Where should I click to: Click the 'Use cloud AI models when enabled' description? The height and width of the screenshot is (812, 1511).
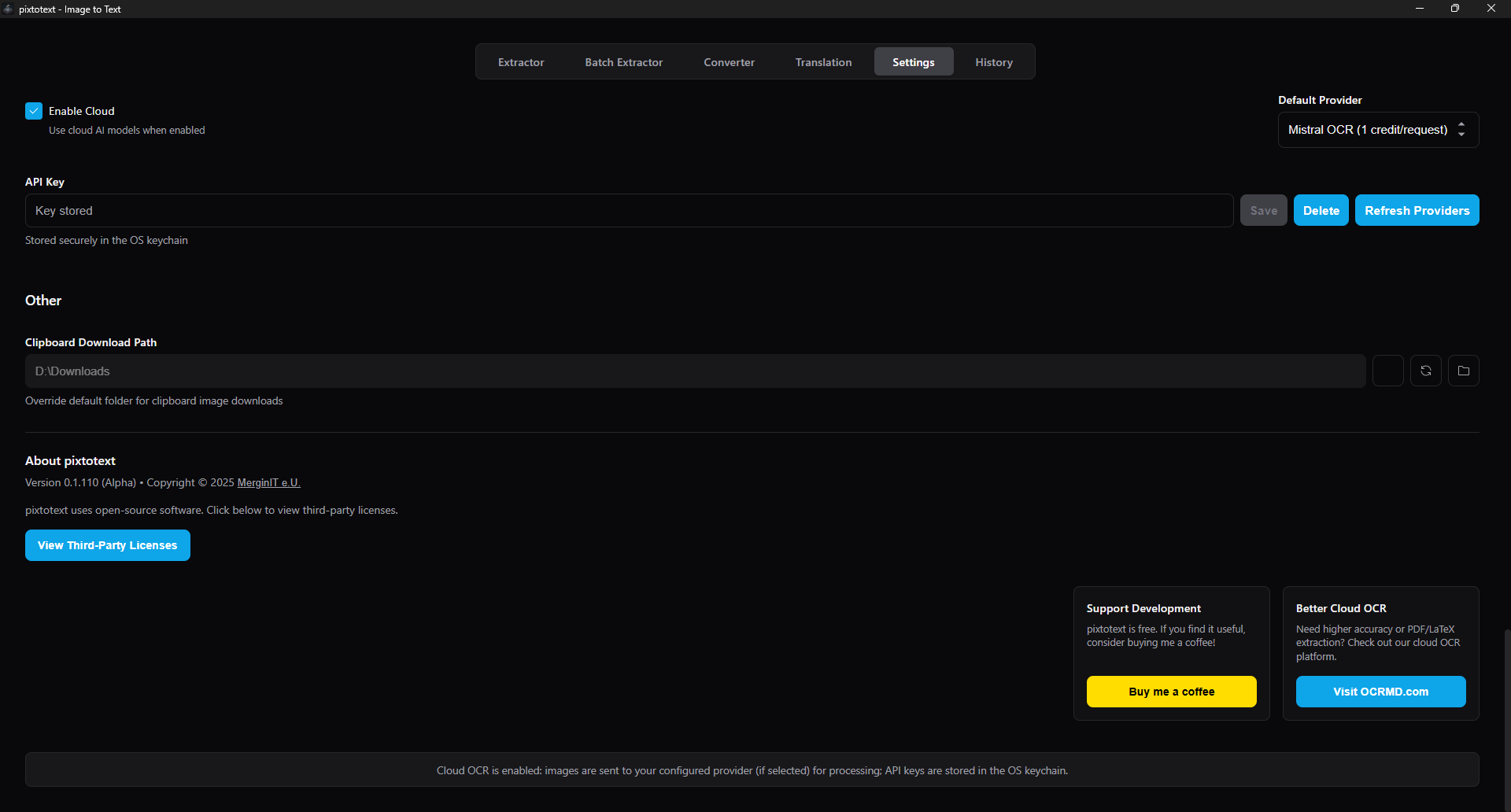point(127,130)
